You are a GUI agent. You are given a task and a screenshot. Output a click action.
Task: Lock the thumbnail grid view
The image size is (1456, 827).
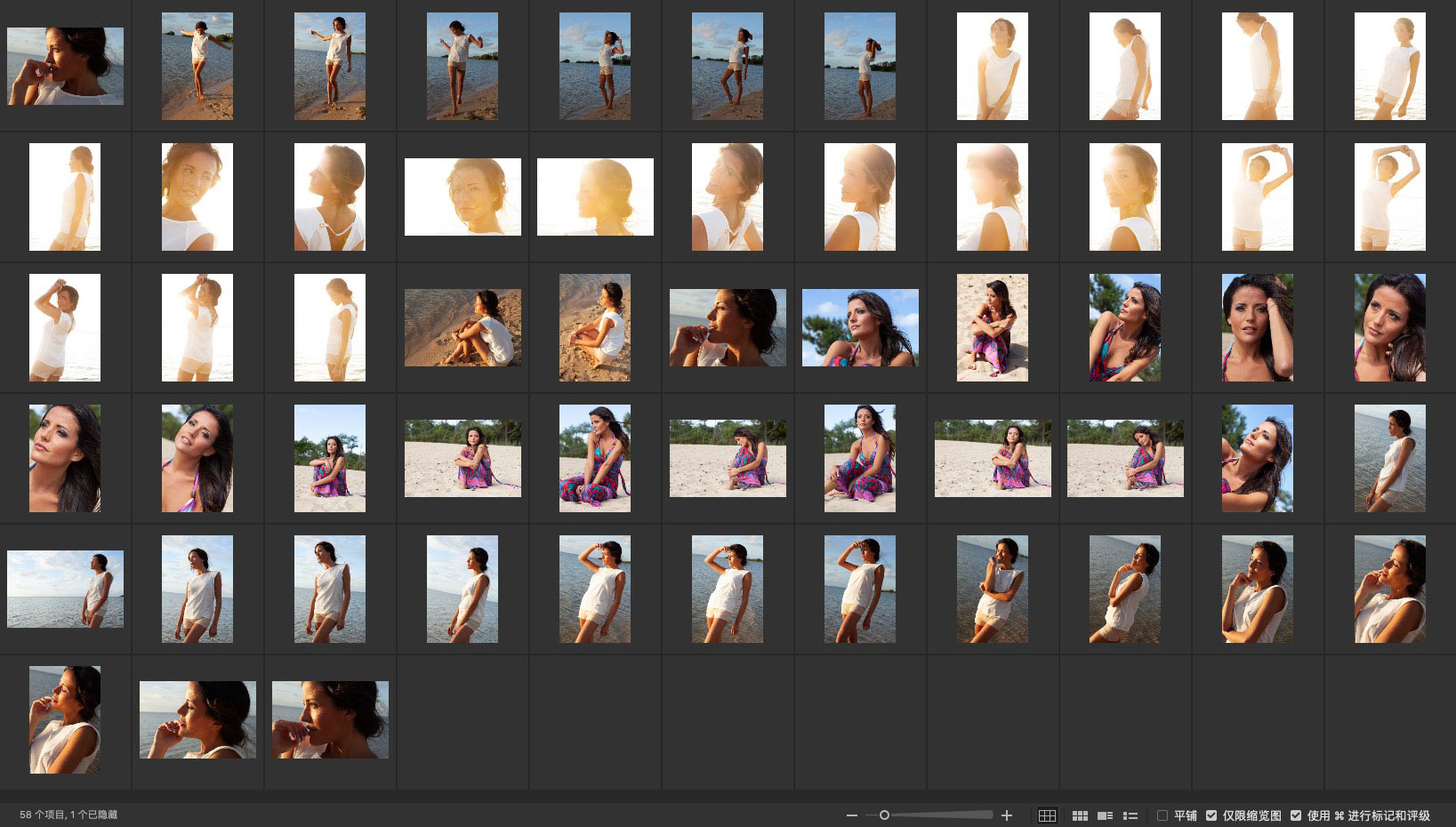1047,815
